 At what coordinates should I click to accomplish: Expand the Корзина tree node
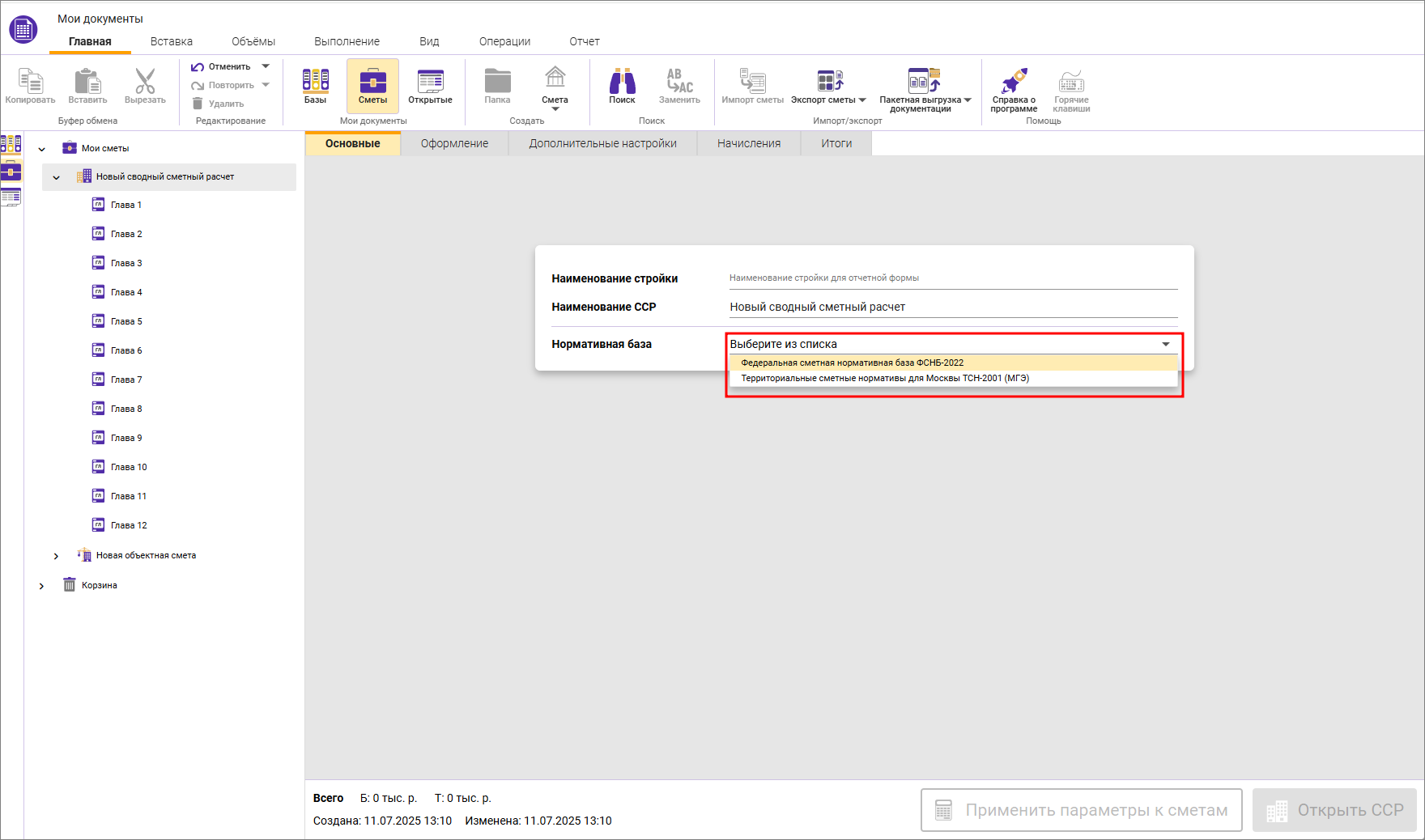(41, 586)
